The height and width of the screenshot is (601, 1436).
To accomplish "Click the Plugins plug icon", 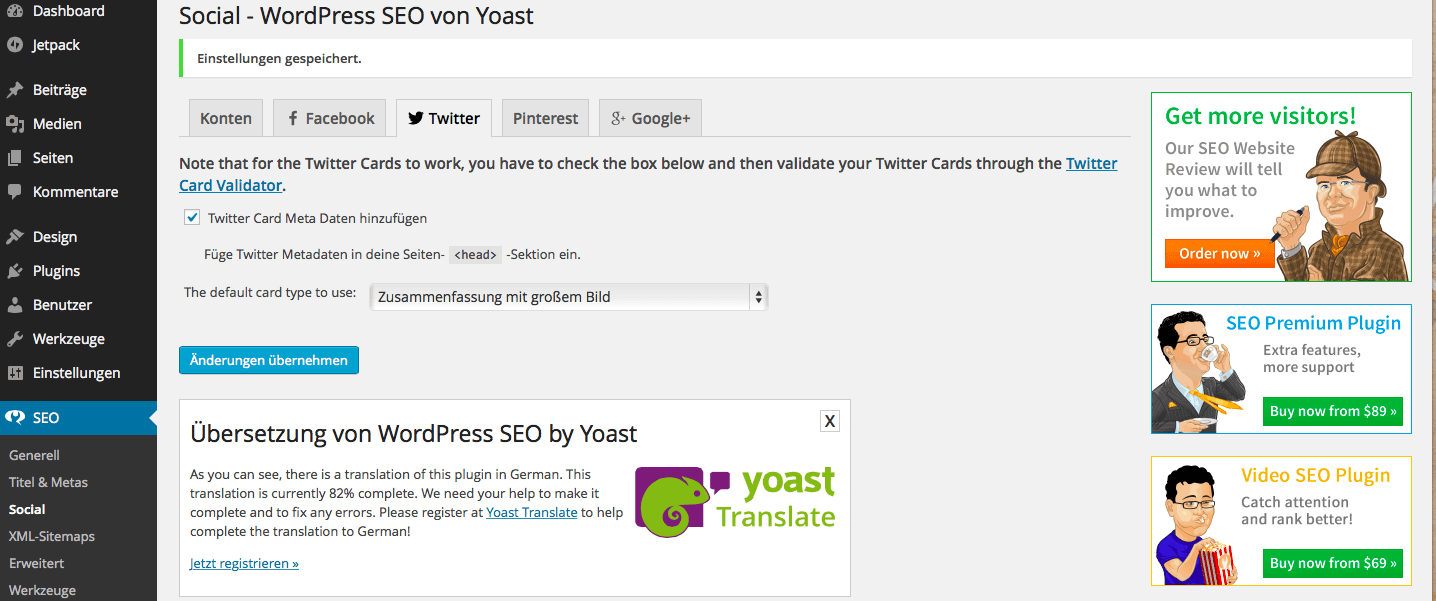I will [15, 271].
